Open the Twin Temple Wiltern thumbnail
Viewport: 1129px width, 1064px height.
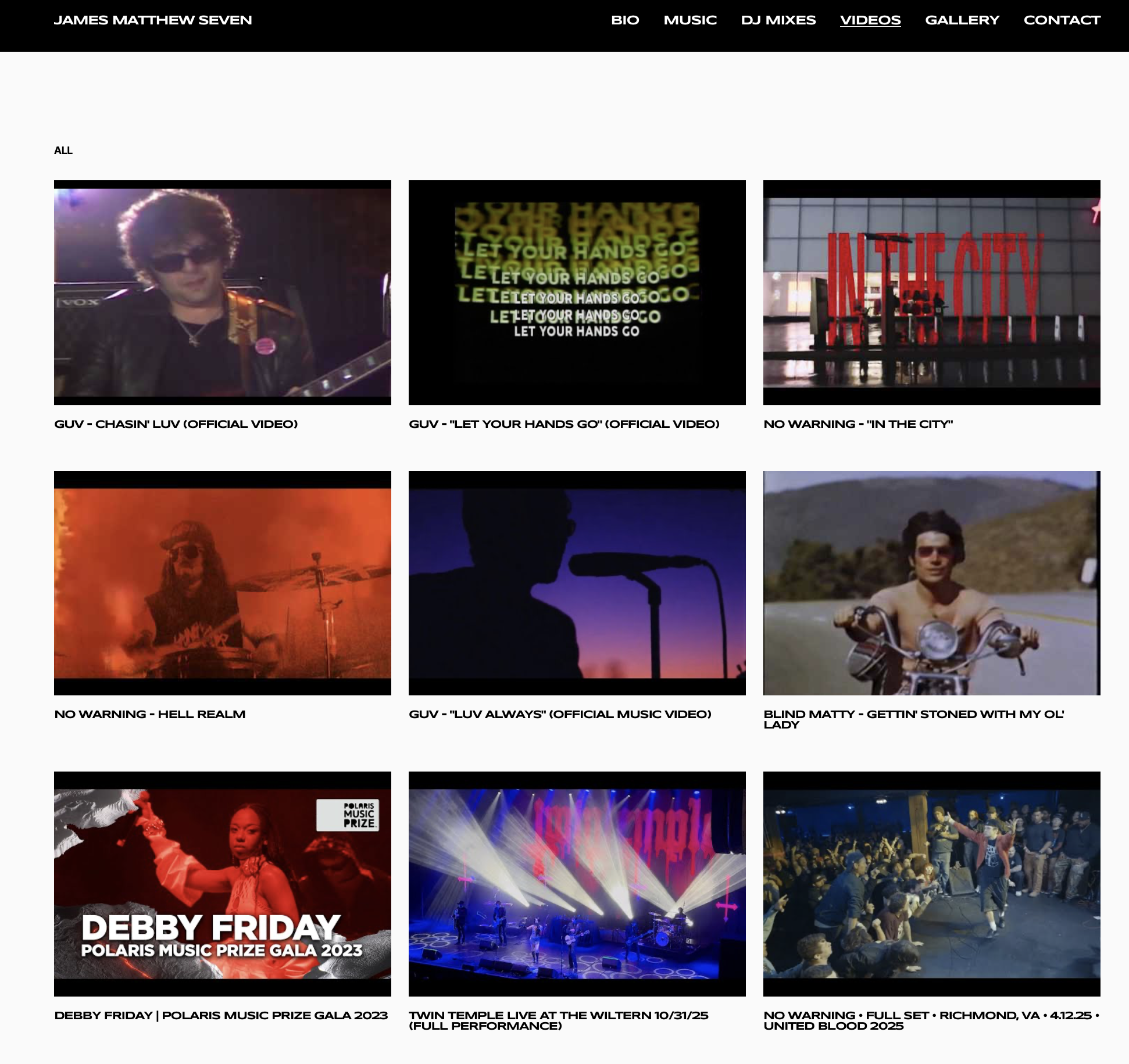click(x=577, y=883)
